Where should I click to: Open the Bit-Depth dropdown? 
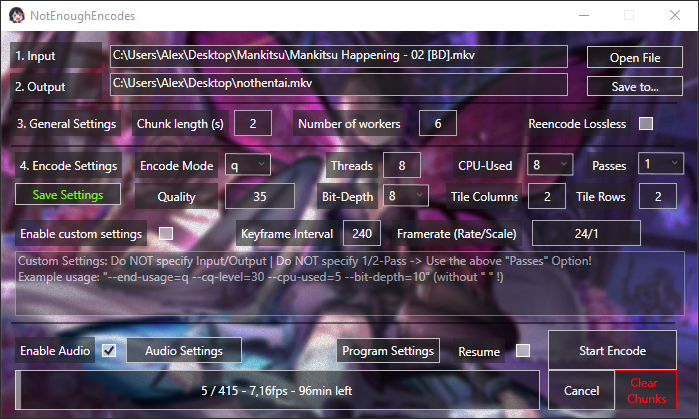point(406,196)
